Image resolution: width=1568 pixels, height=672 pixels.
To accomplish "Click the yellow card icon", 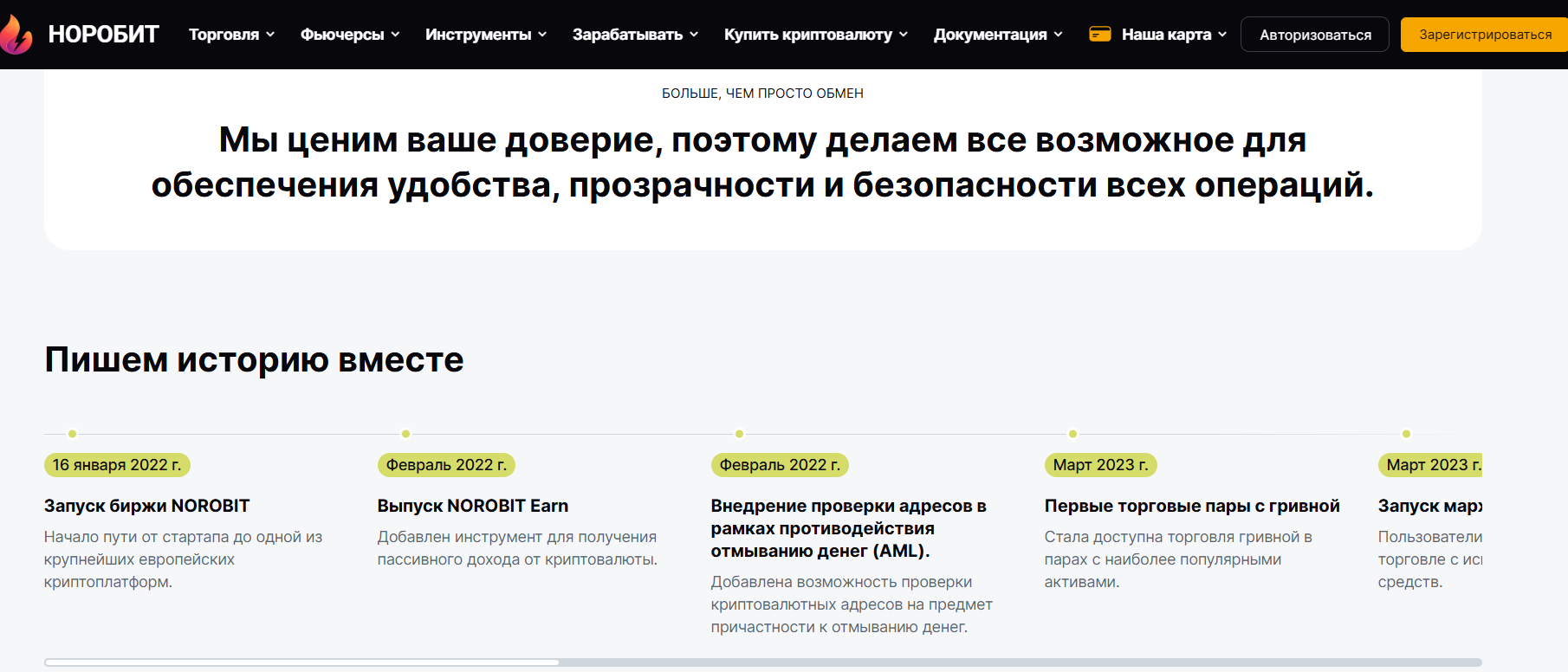I will click(1100, 34).
